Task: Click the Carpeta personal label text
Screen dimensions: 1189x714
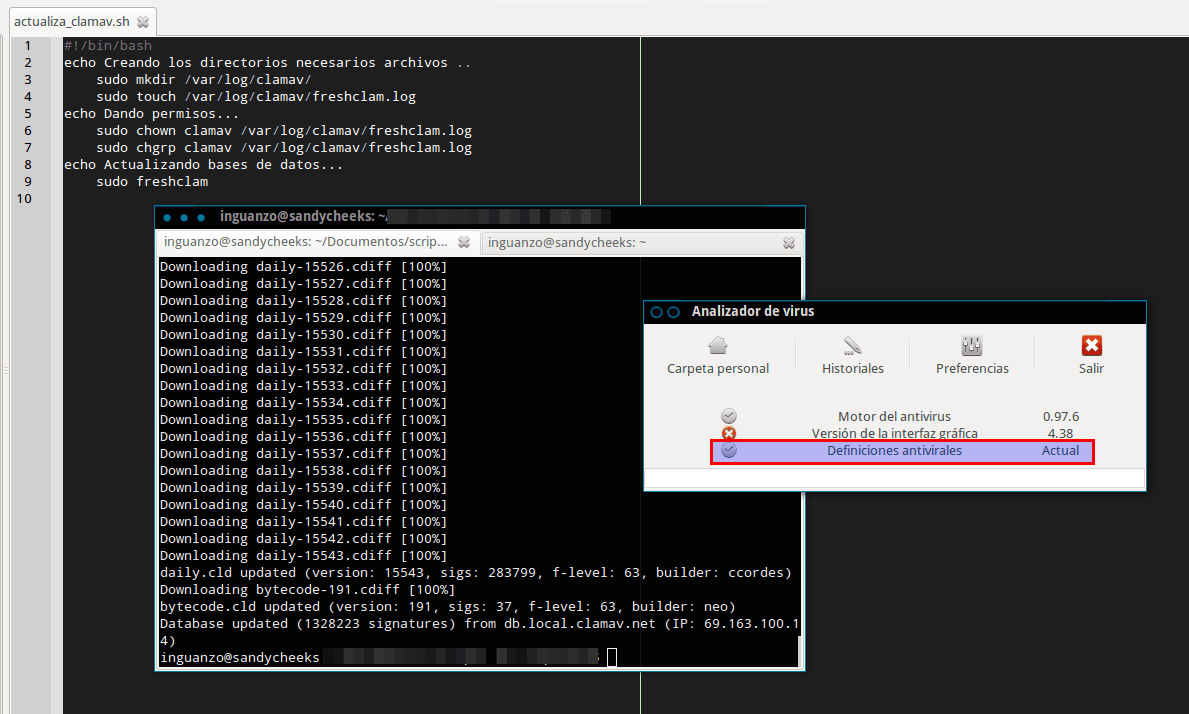Action: pos(717,368)
